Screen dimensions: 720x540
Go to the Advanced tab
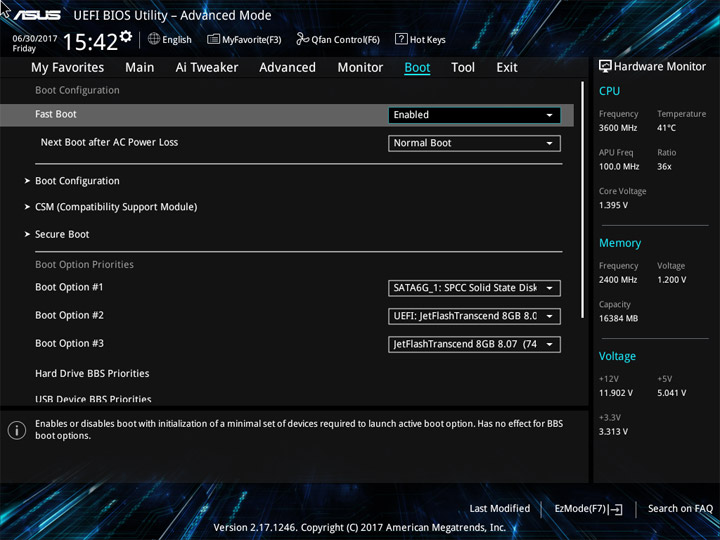(287, 68)
